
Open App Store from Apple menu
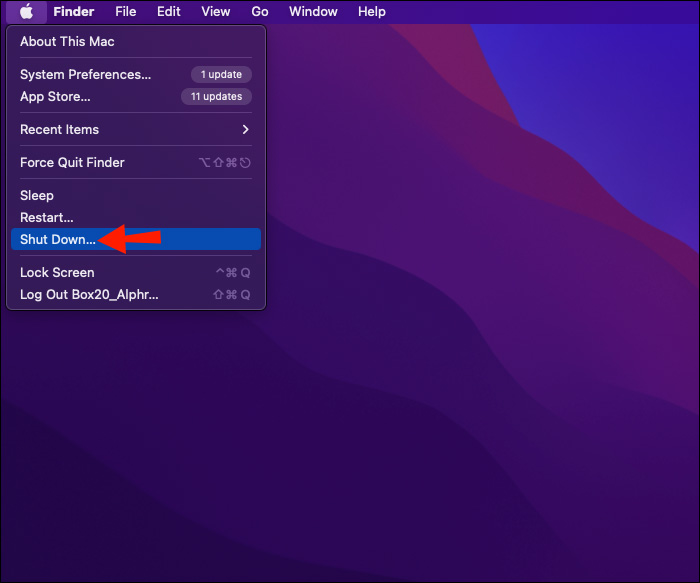136,96
